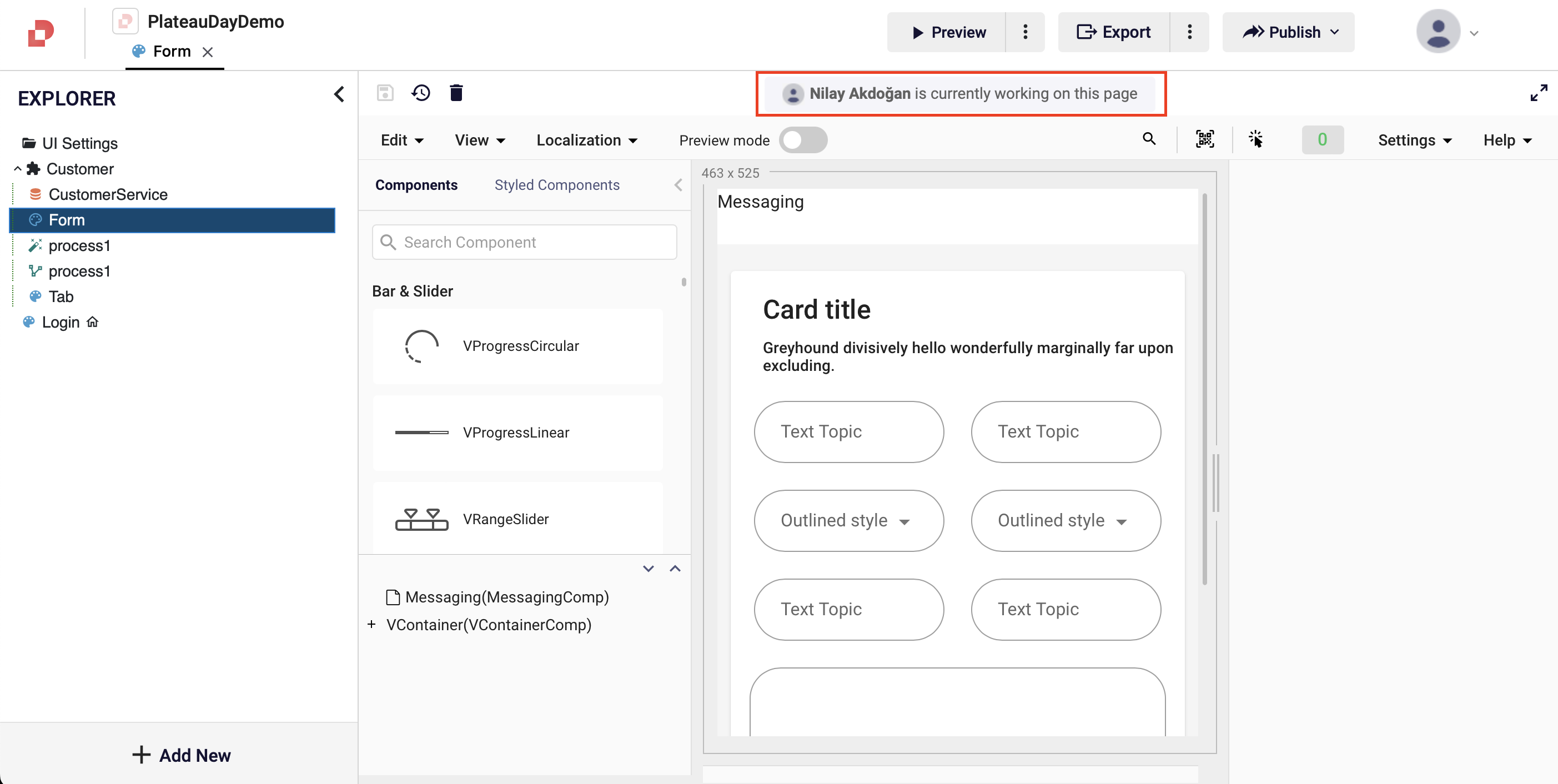This screenshot has width=1558, height=784.
Task: Open the first Outlined style dropdown
Action: pos(848,520)
